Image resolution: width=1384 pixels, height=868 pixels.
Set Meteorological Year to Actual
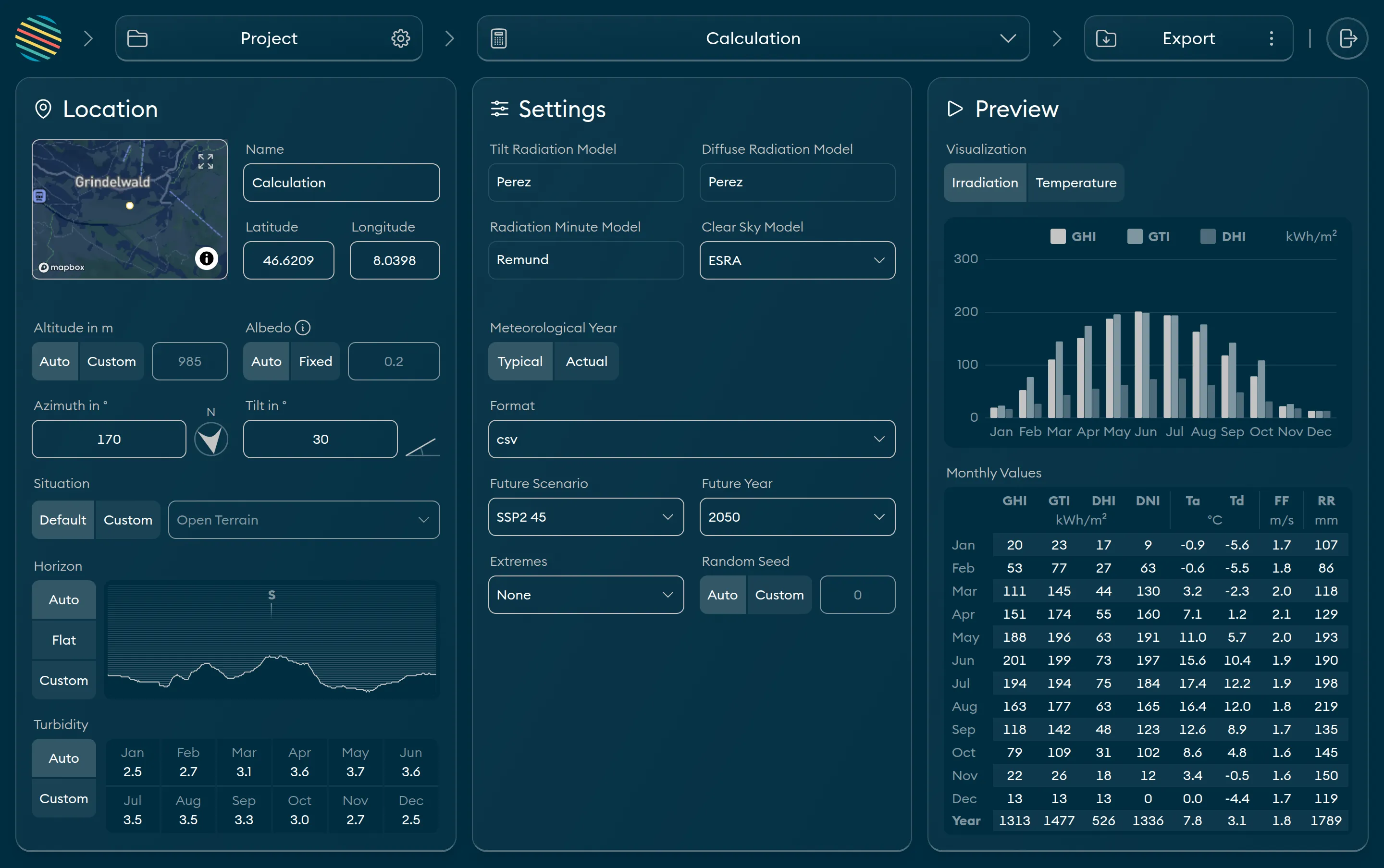(586, 362)
